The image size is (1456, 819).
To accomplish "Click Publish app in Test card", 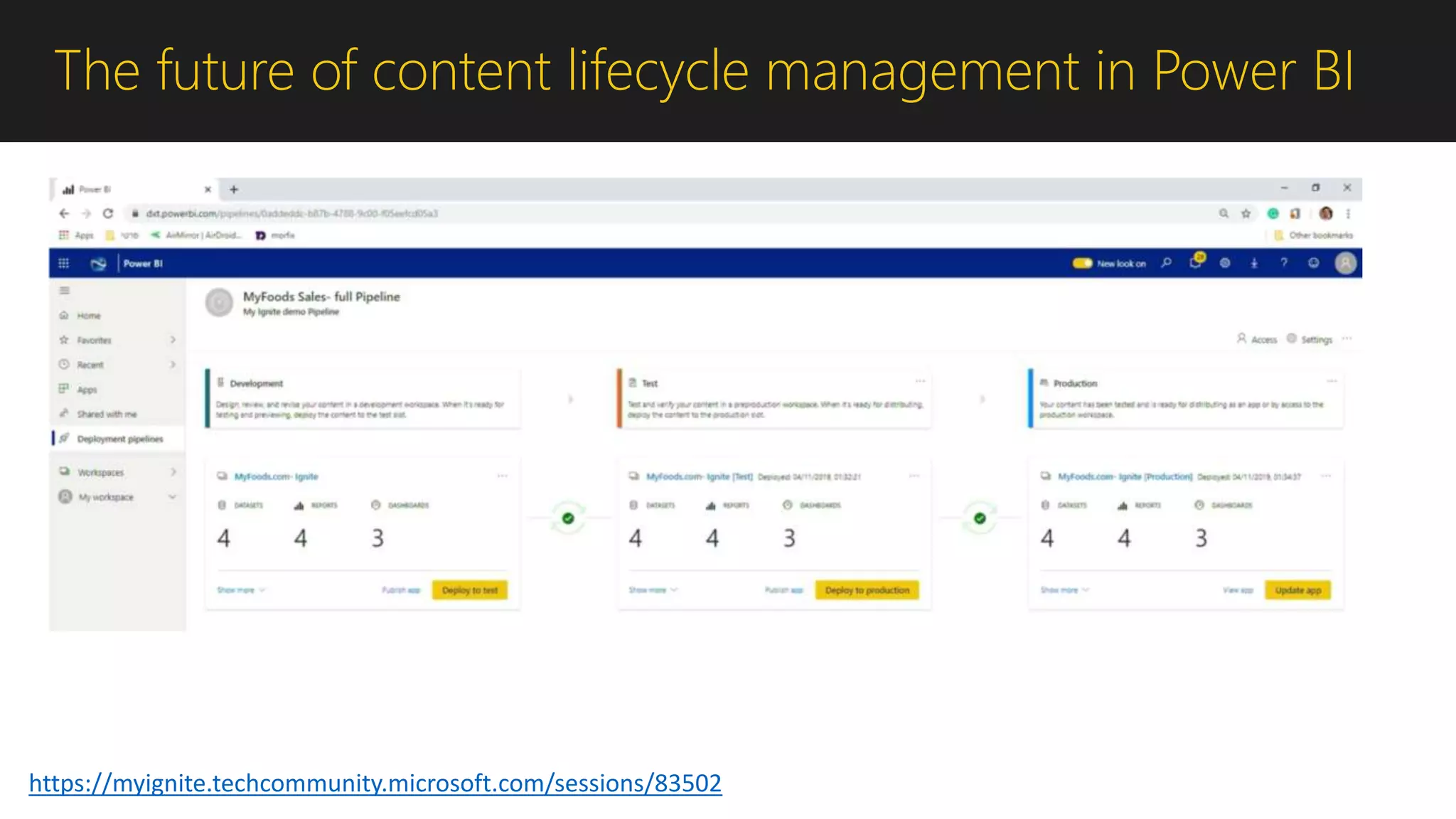I will click(x=784, y=590).
